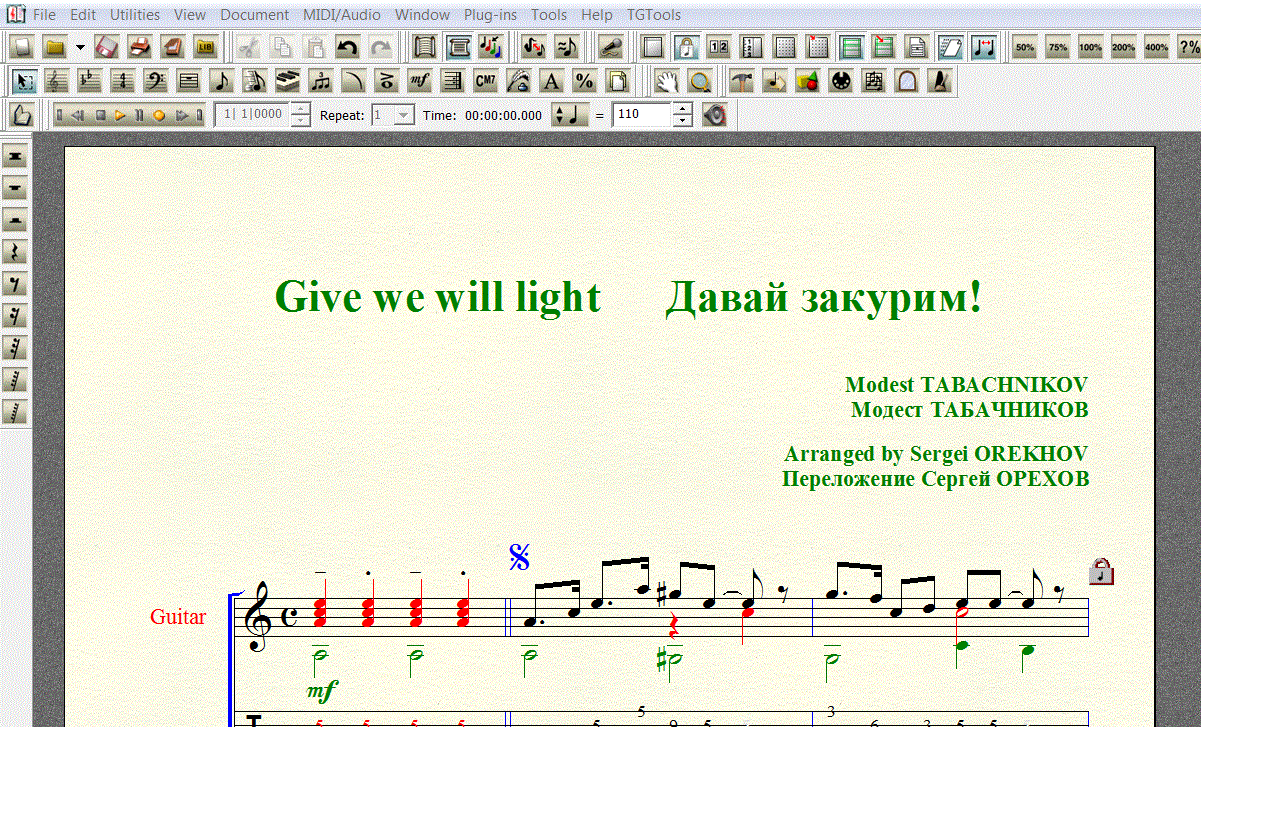Open the Utilities menu
The width and height of the screenshot is (1274, 817).
pyautogui.click(x=135, y=15)
